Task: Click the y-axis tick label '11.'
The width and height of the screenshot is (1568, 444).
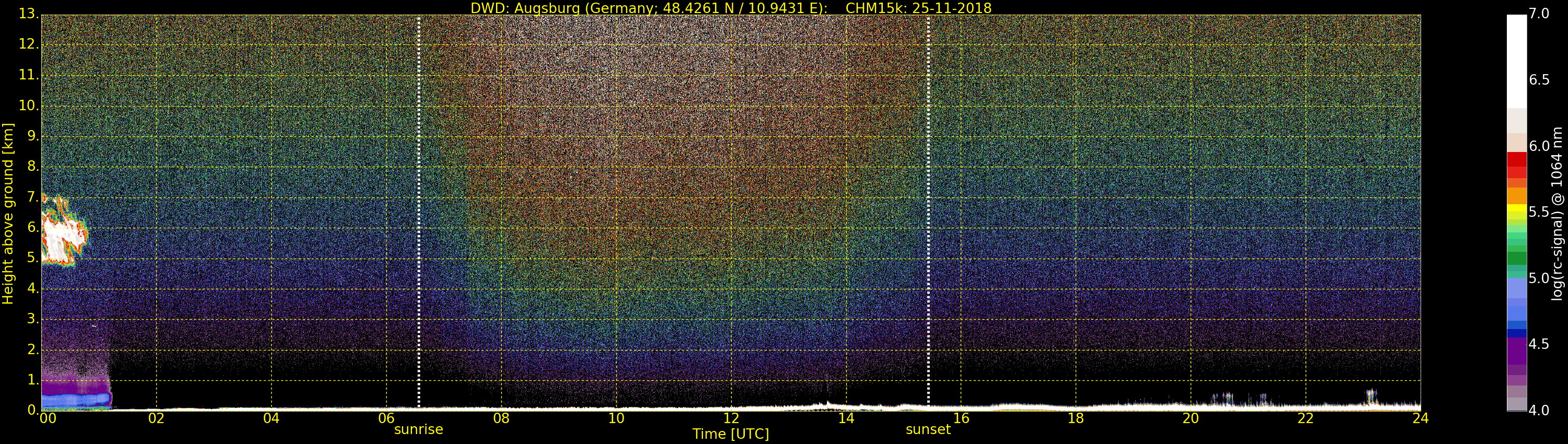Action: pos(29,75)
